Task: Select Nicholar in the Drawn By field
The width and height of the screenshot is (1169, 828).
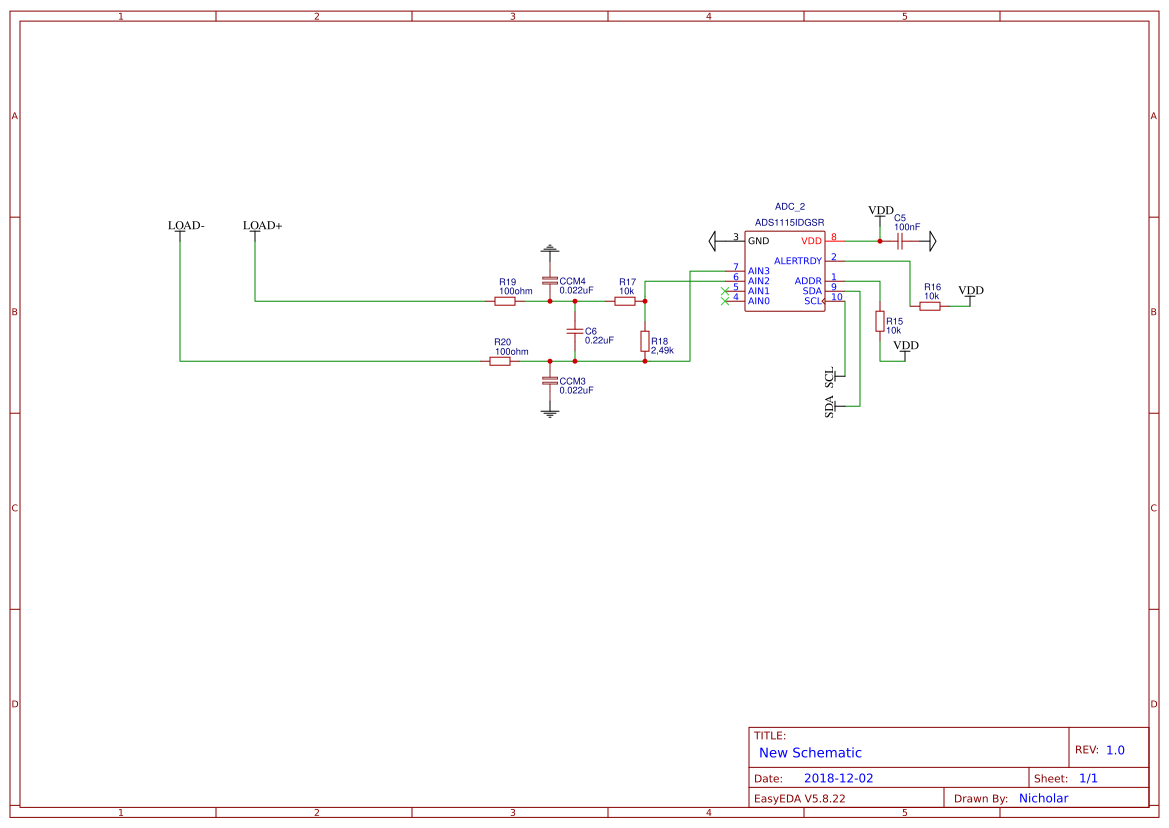Action: point(1043,798)
